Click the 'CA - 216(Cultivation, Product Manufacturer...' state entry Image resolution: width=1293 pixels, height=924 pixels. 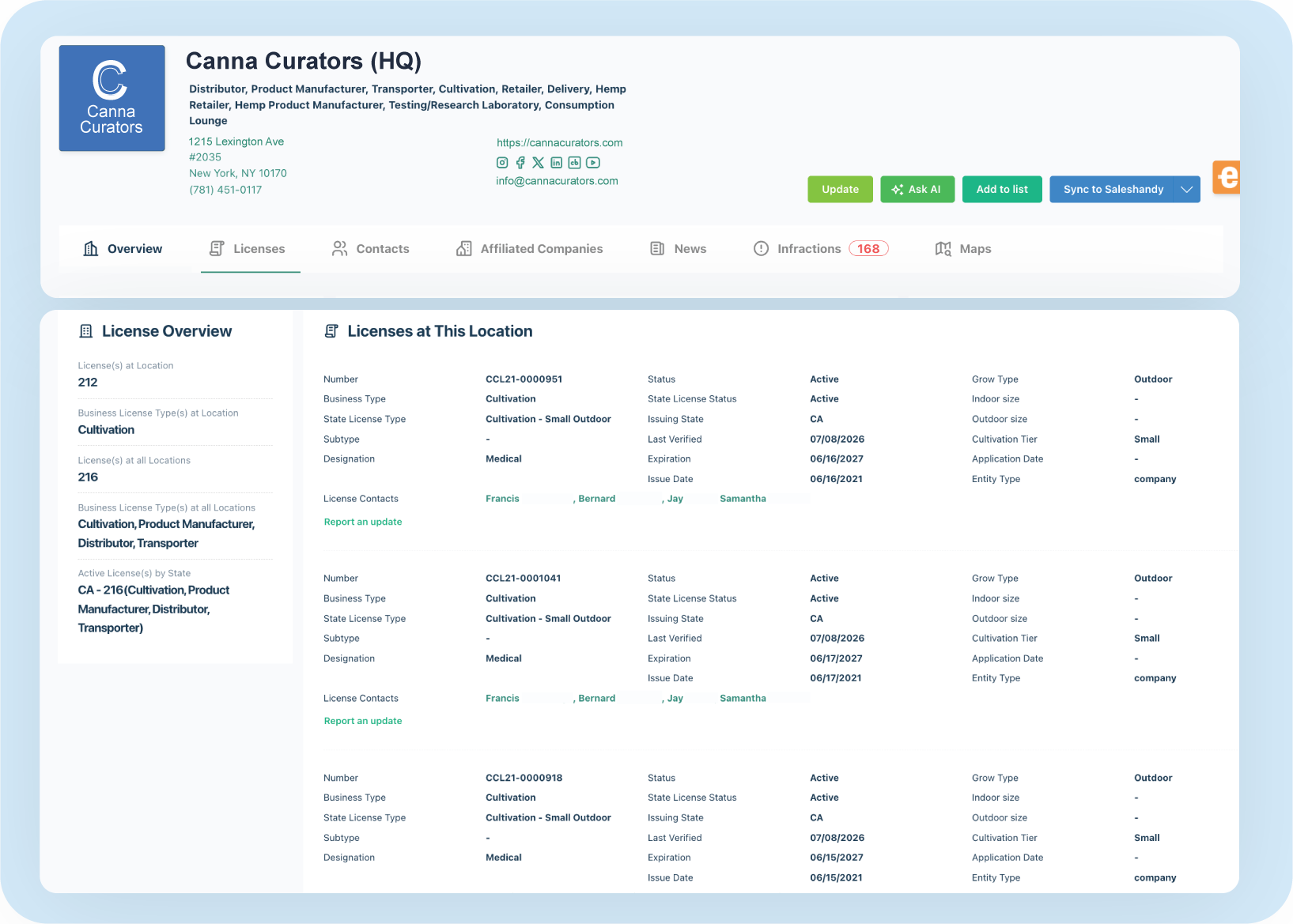tap(154, 609)
